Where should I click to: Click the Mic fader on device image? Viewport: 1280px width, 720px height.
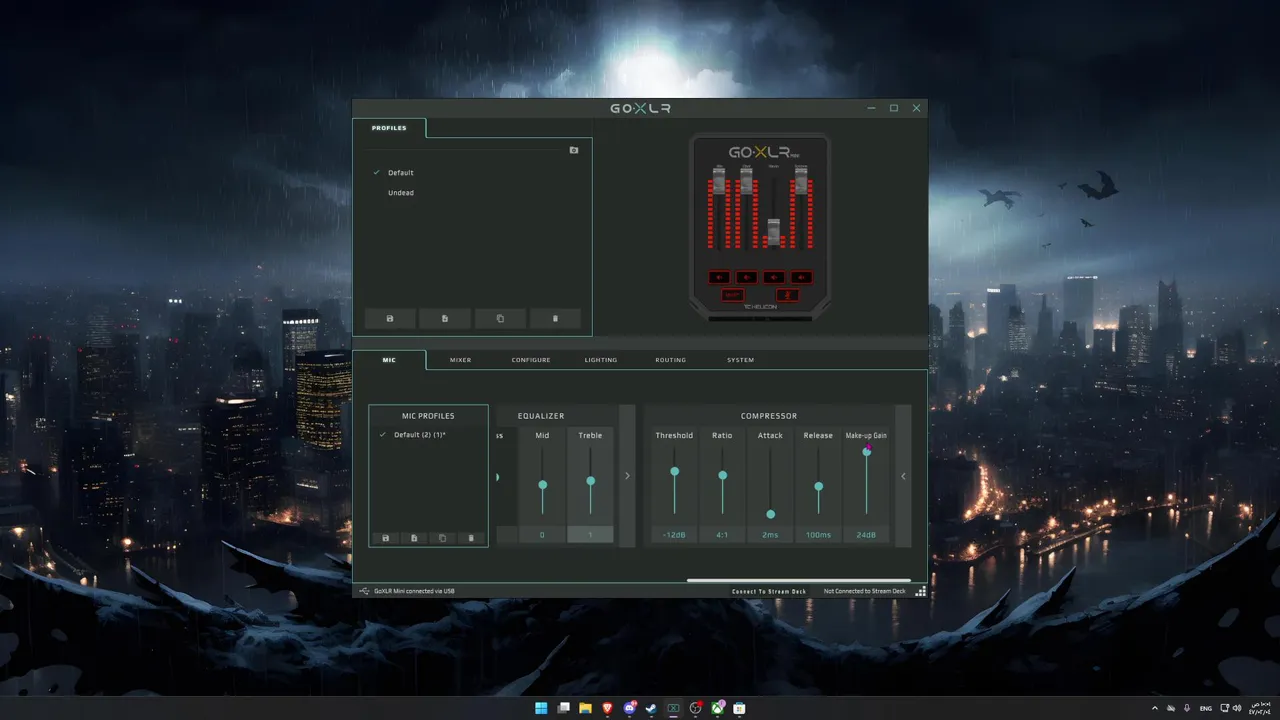pyautogui.click(x=719, y=182)
